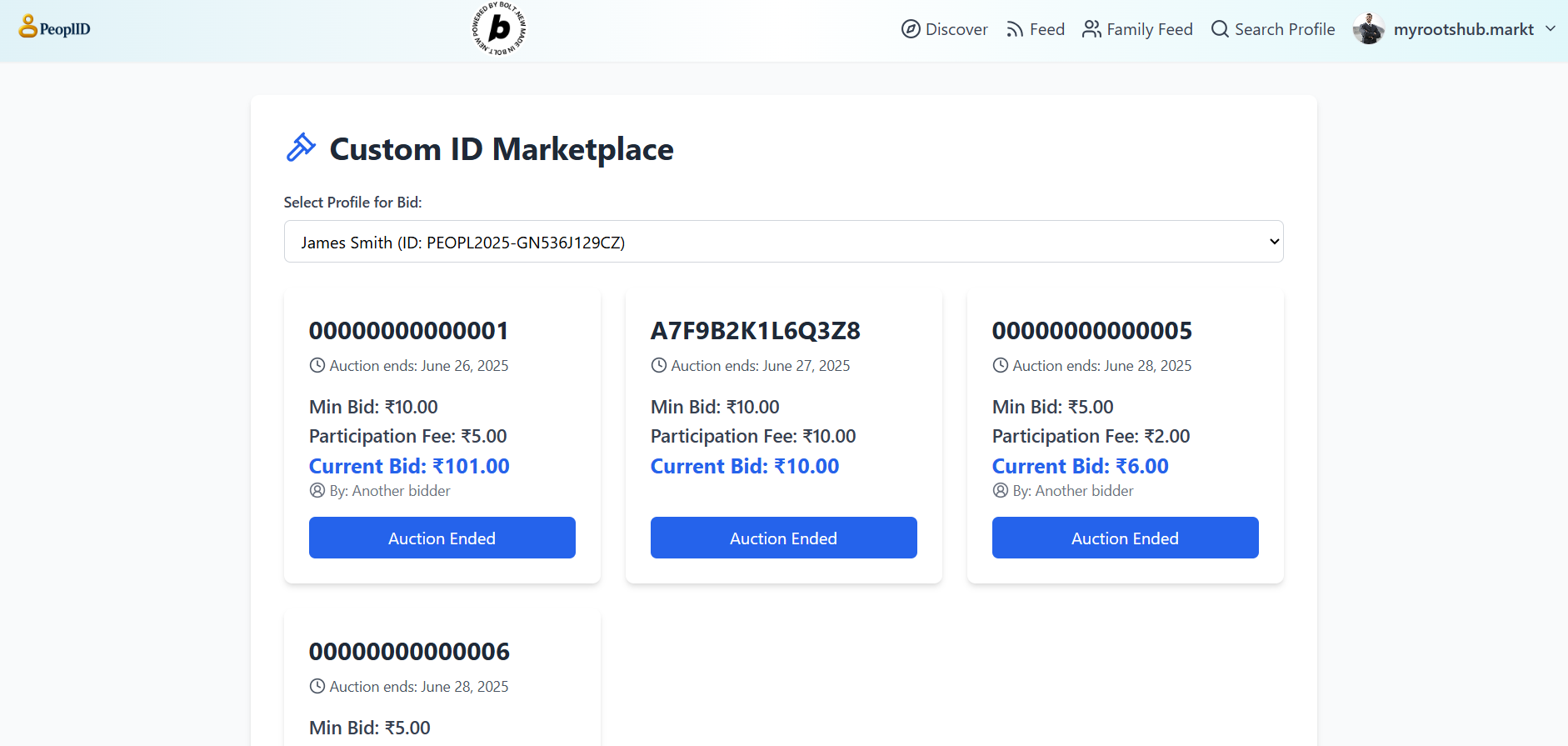This screenshot has height=746, width=1568.
Task: Click bidder user icon on card 00000000000005
Action: (x=1000, y=490)
